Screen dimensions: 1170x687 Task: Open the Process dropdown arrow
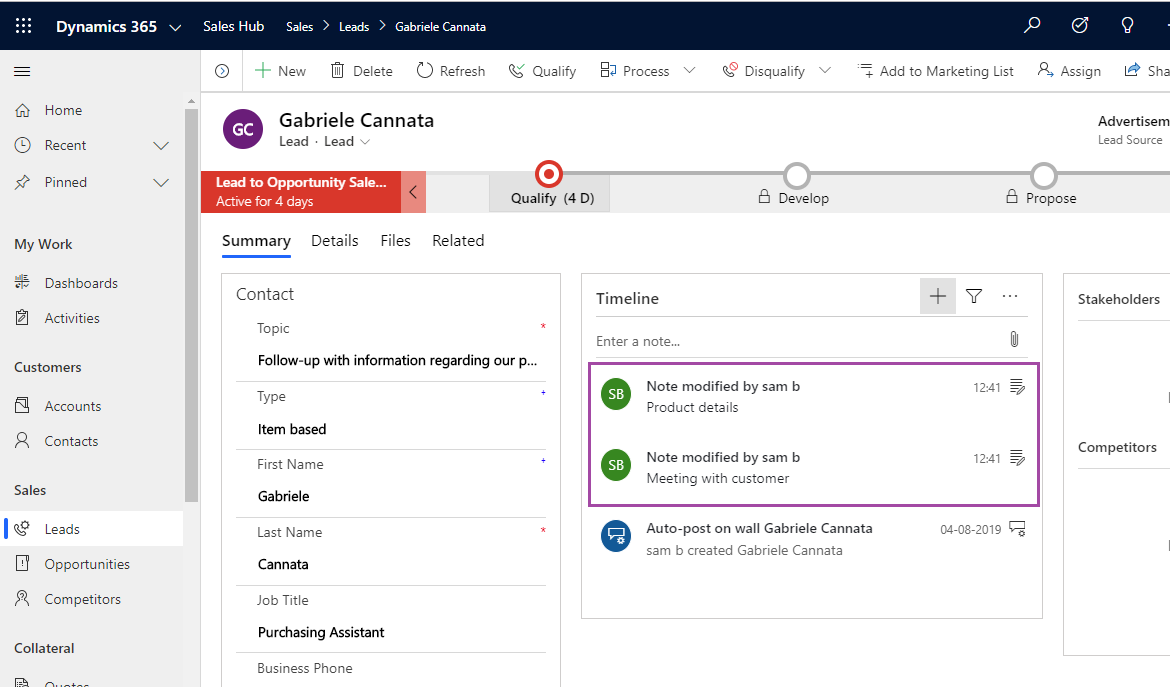[689, 71]
